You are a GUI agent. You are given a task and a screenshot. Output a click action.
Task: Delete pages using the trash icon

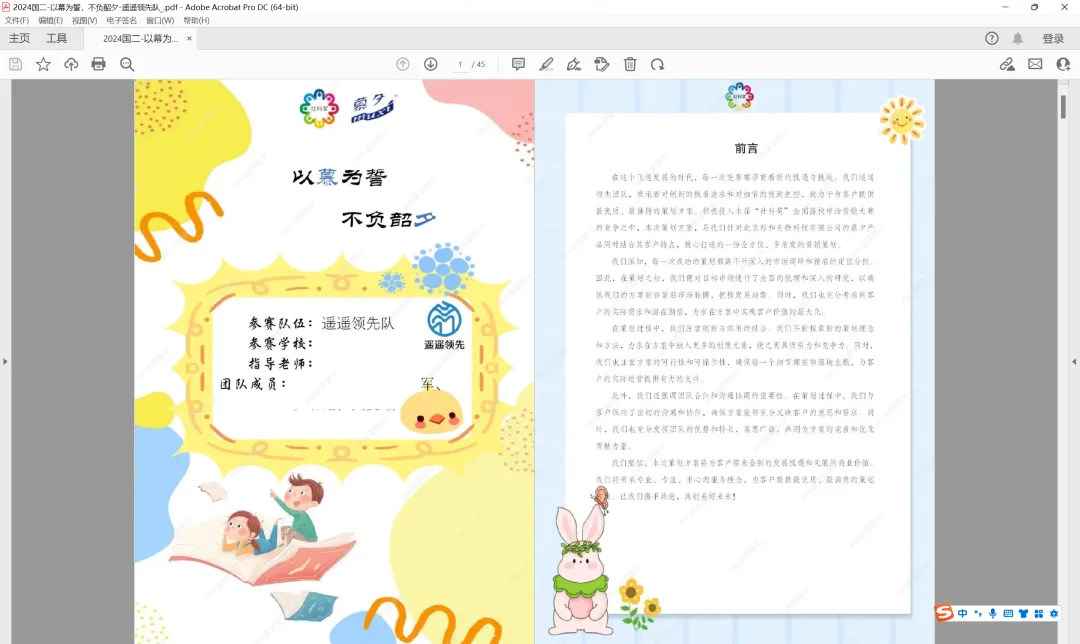pyautogui.click(x=629, y=63)
